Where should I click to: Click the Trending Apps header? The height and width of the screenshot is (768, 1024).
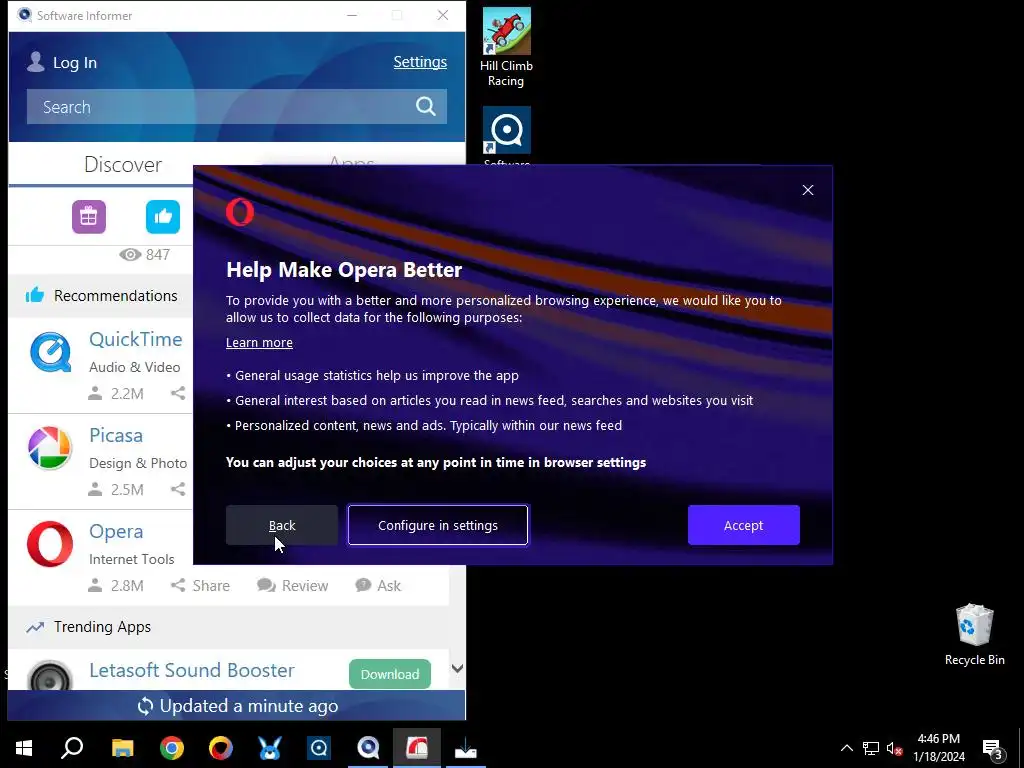(x=102, y=627)
